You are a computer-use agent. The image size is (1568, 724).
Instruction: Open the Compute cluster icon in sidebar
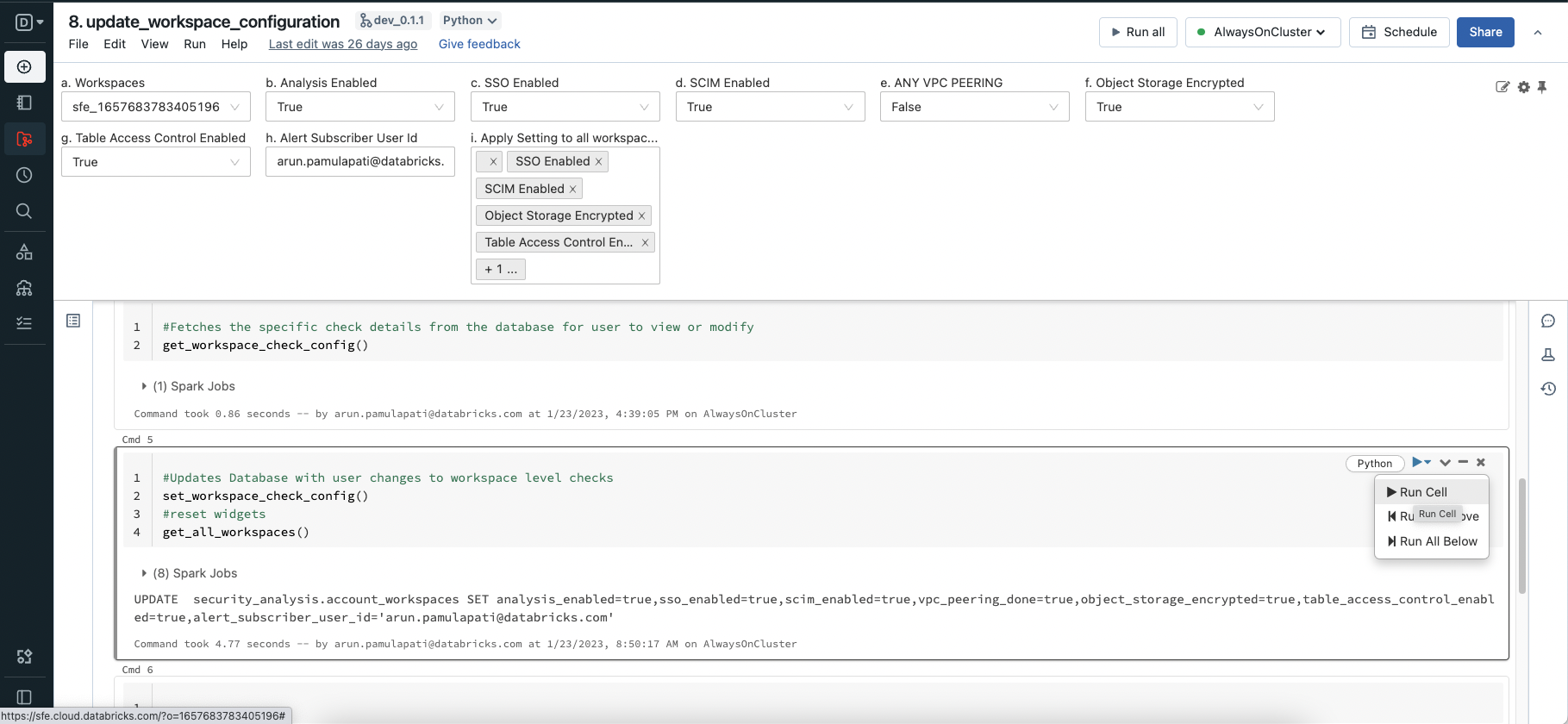(24, 288)
